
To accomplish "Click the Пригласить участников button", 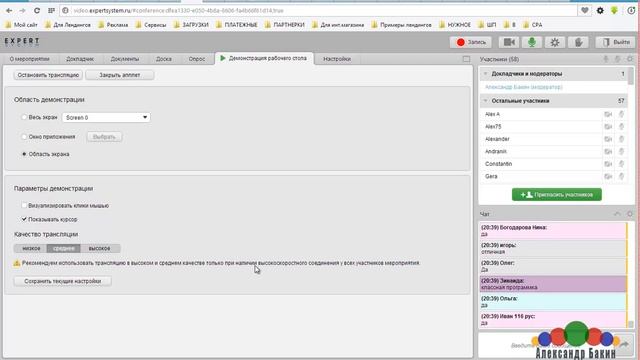I will click(557, 195).
